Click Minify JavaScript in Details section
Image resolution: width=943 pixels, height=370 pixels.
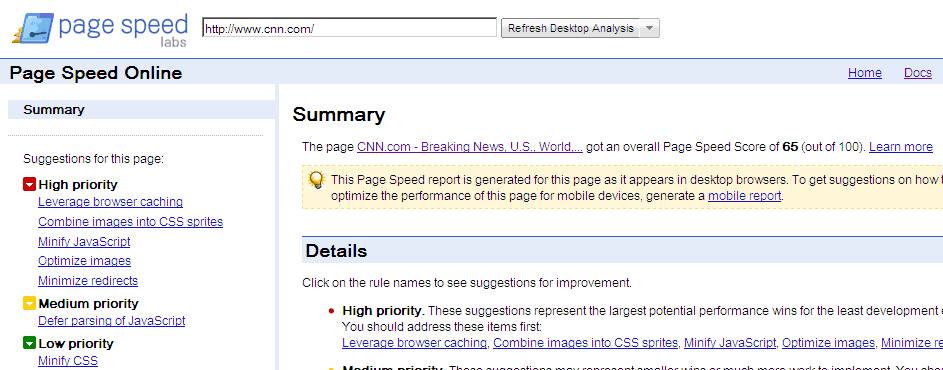point(730,343)
